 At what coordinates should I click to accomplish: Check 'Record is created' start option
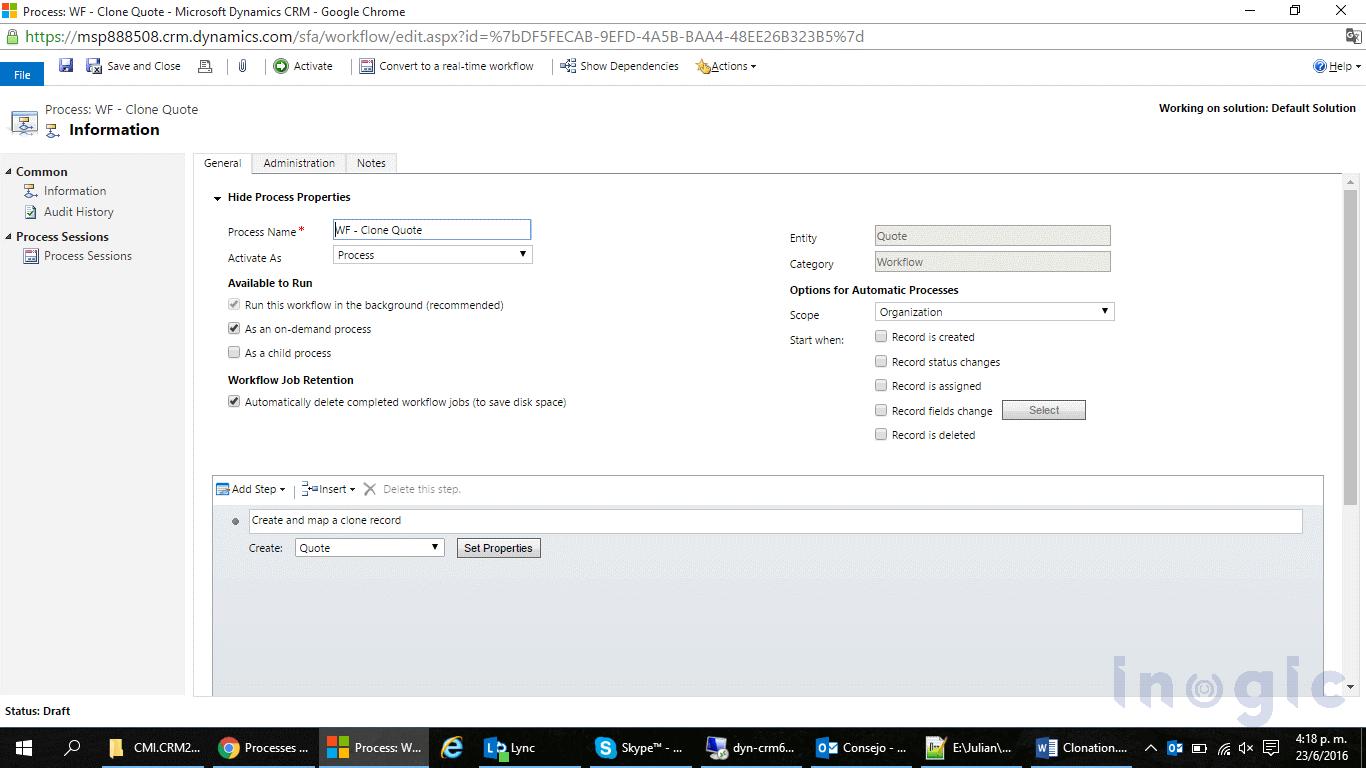[x=881, y=337]
